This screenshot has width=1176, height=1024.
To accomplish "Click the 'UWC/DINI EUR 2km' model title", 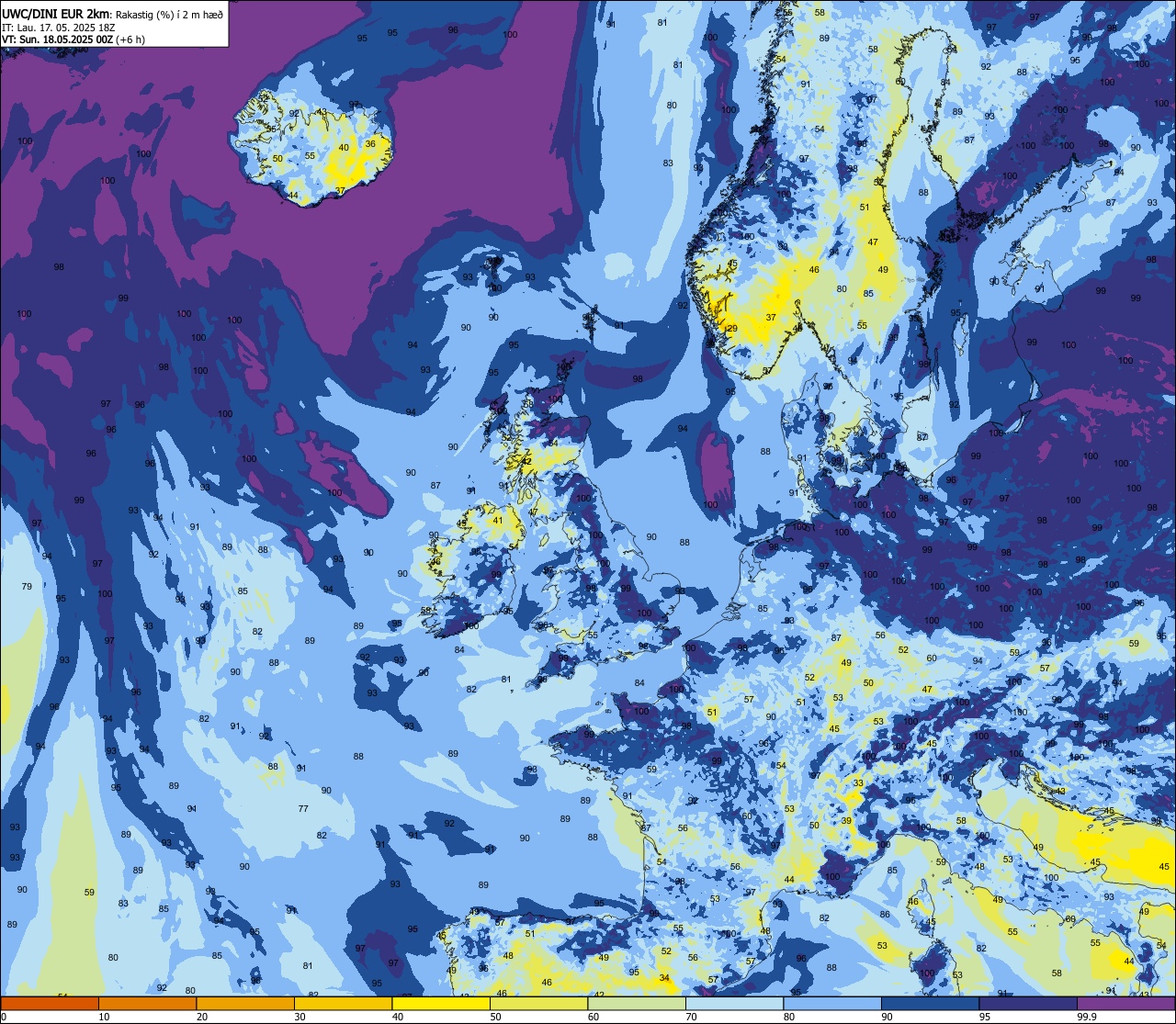I will point(55,12).
